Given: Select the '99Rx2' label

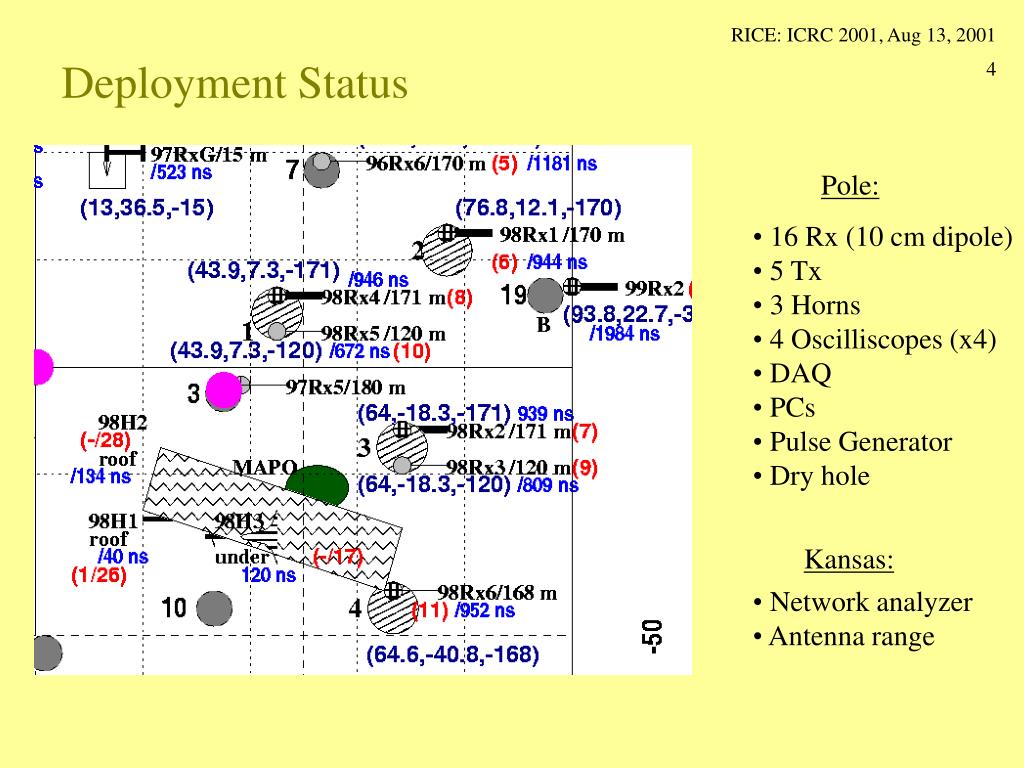Looking at the screenshot, I should click(654, 288).
